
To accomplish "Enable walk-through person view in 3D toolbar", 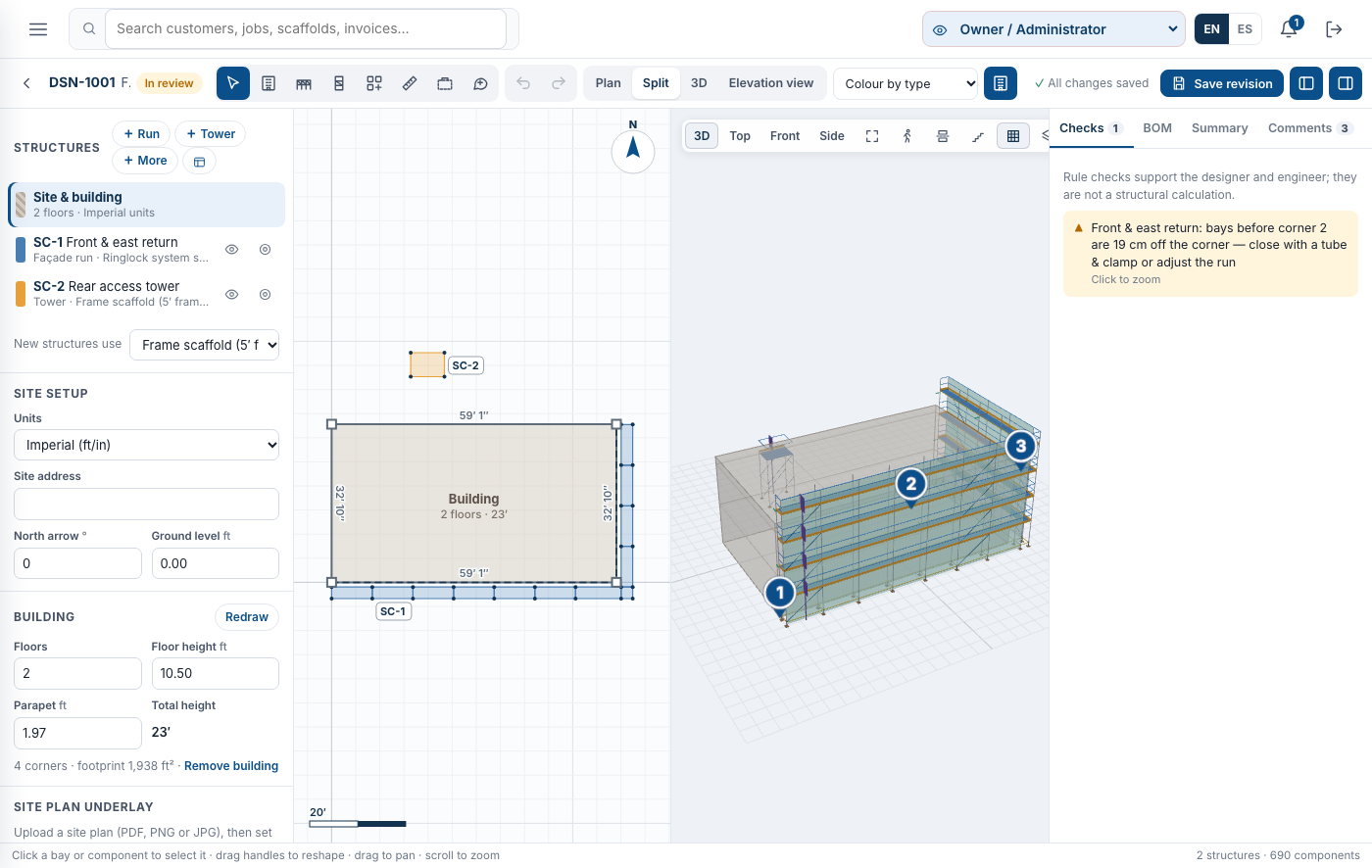I will click(907, 136).
